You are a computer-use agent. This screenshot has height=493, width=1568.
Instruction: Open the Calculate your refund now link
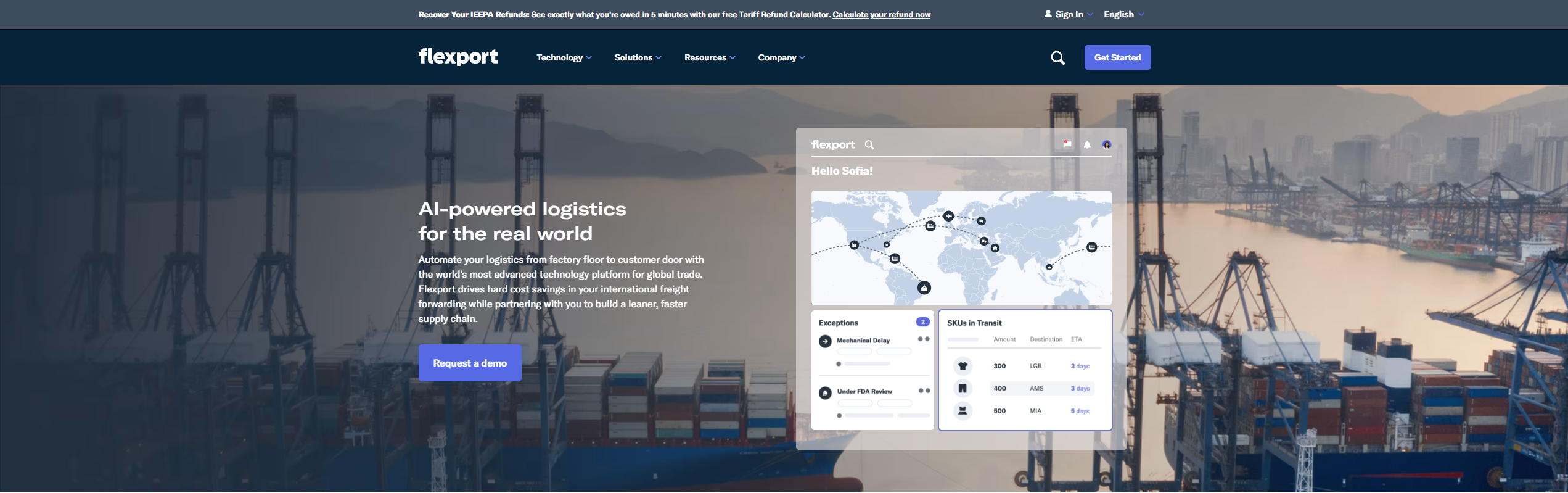[x=881, y=15]
